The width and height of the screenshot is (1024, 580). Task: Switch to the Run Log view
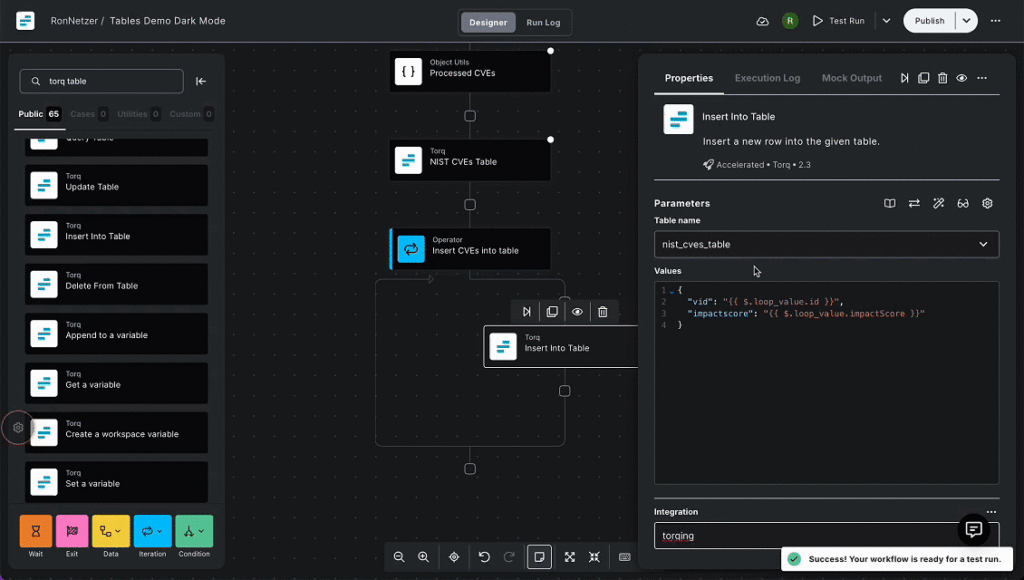tap(543, 22)
